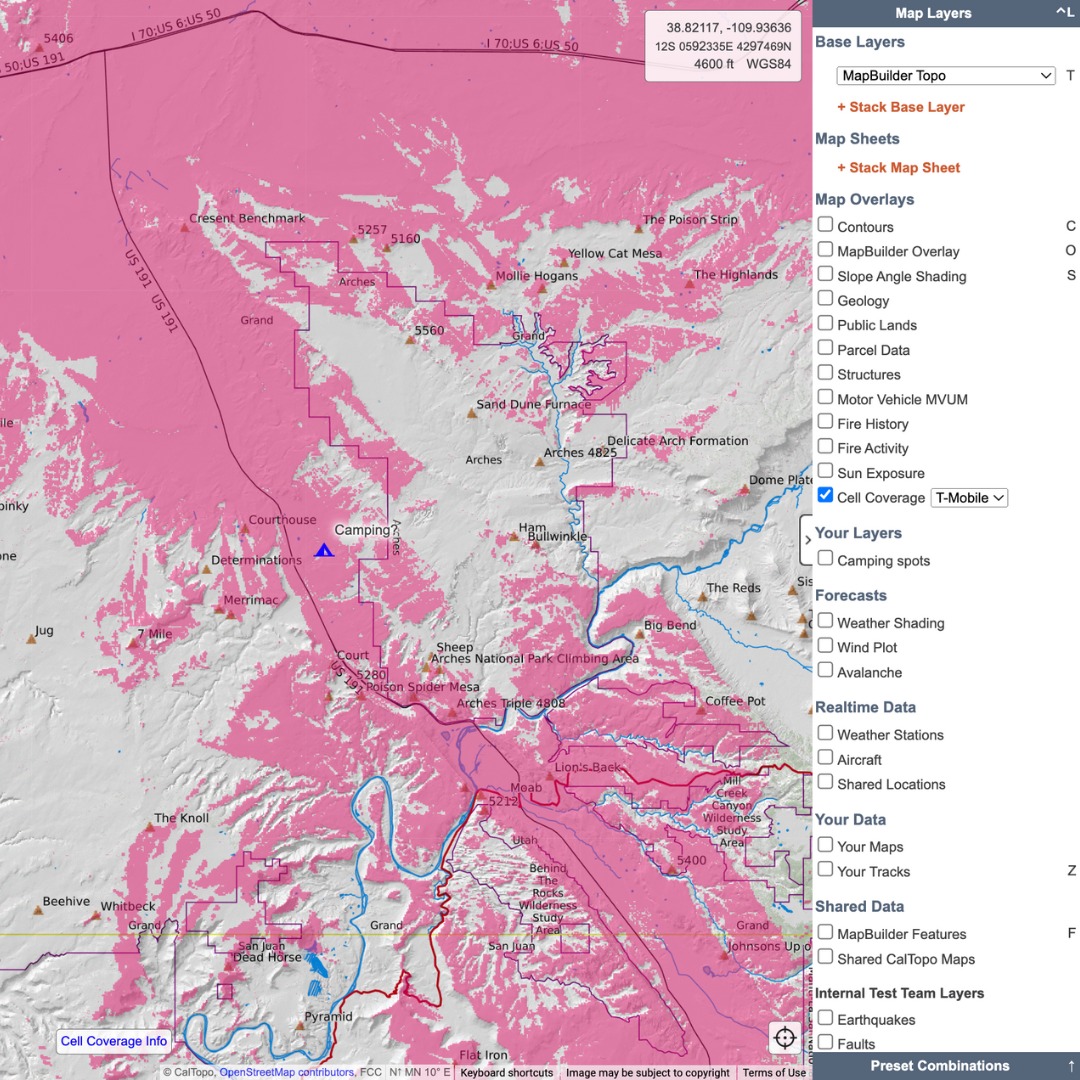Click the Delicate Arch Formation label
Image resolution: width=1080 pixels, height=1080 pixels.
tap(677, 441)
